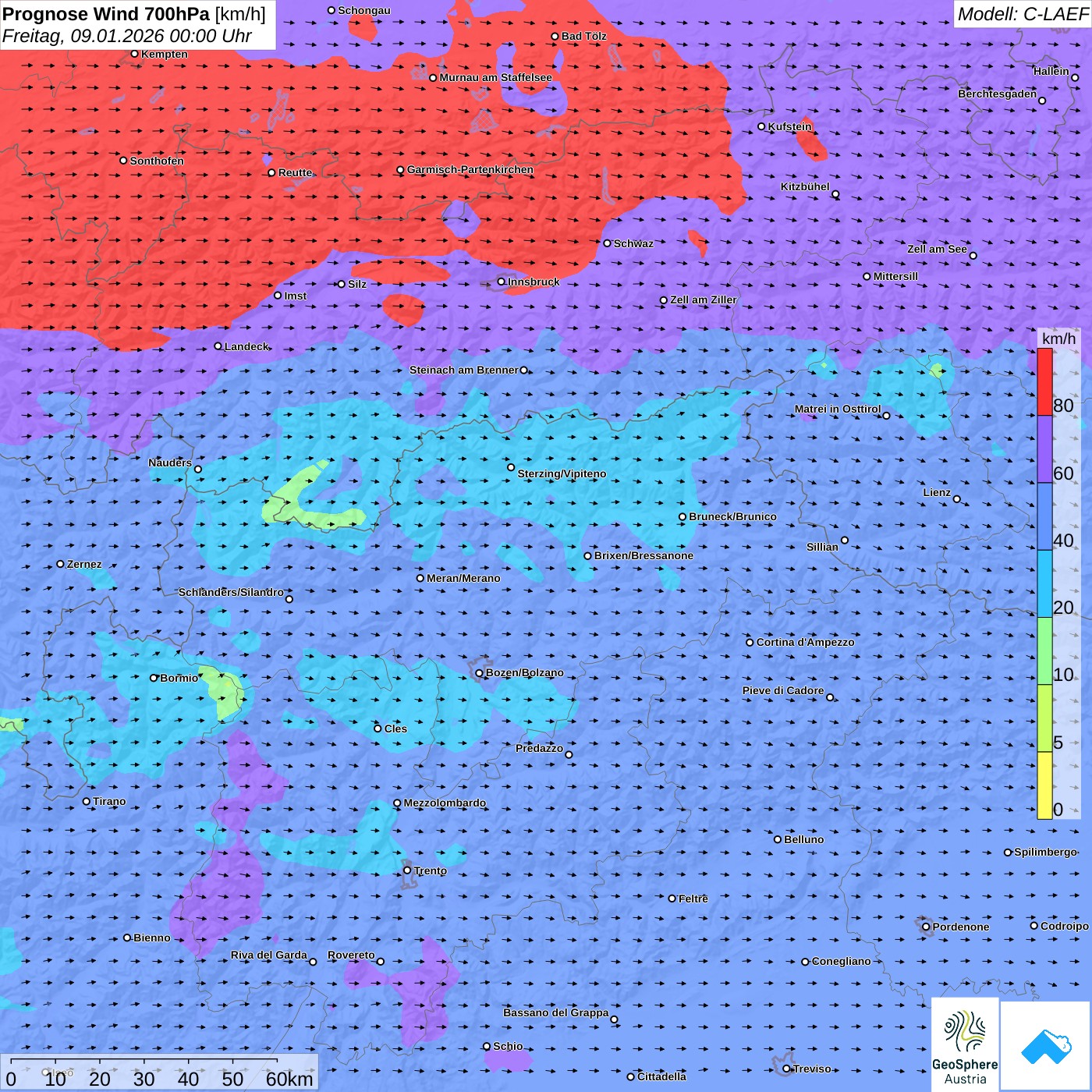The image size is (1092, 1092).
Task: Click the 'Nauders' label
Action: (x=170, y=463)
